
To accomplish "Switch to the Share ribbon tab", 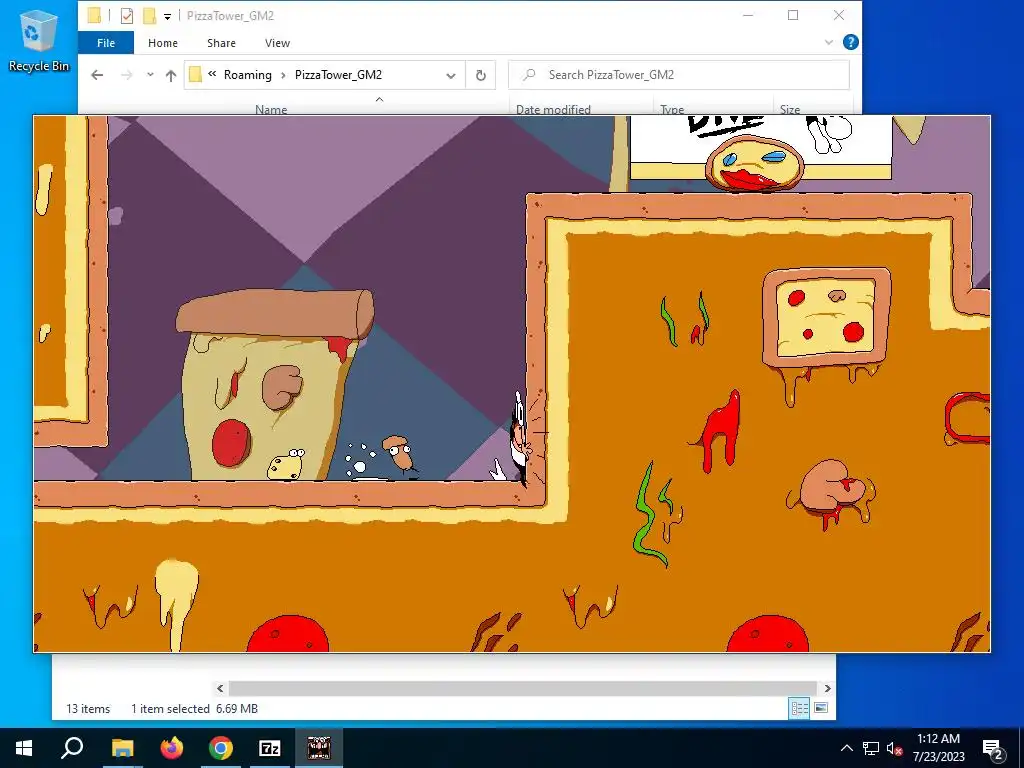I will click(x=221, y=42).
